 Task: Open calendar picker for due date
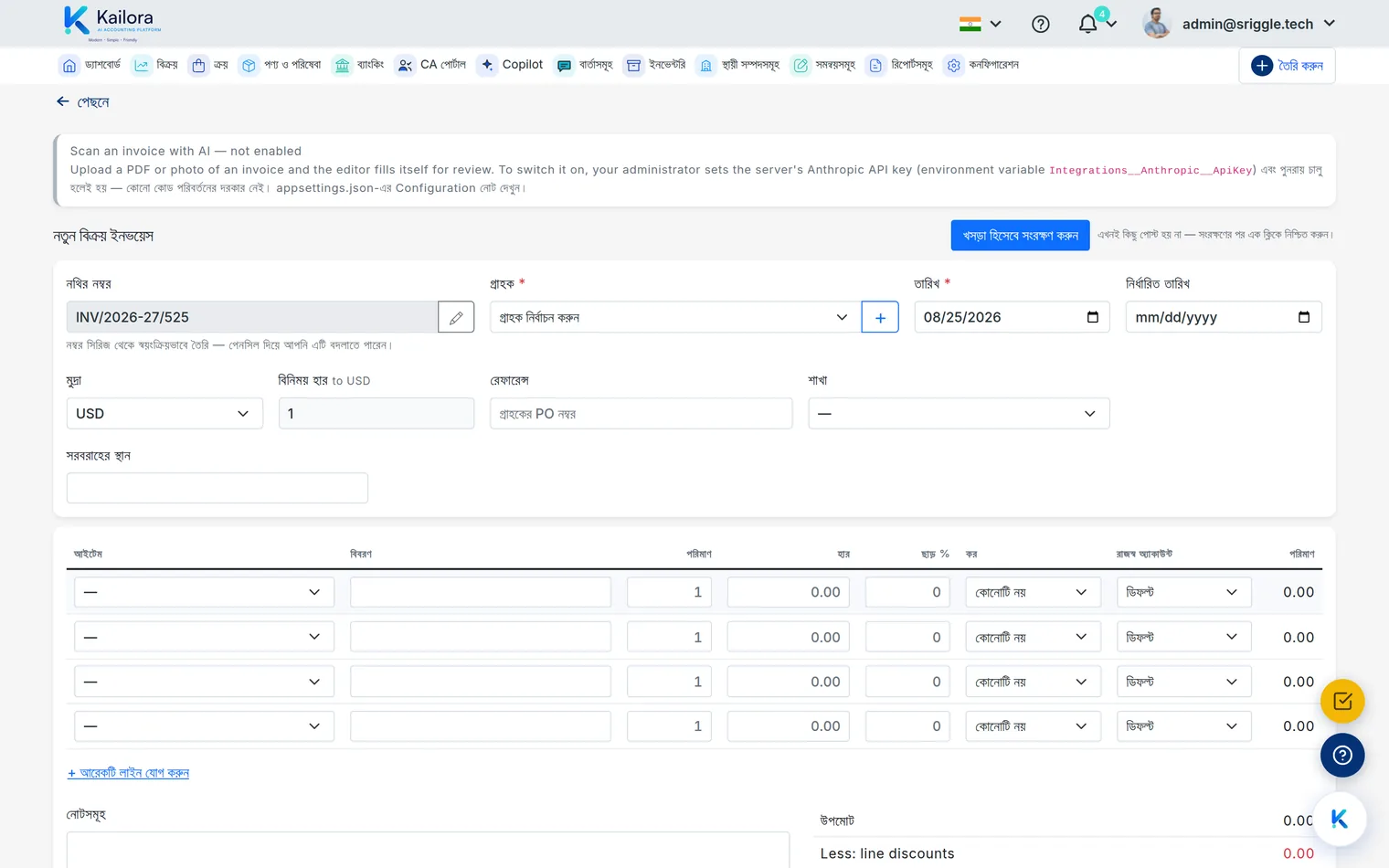[1304, 317]
